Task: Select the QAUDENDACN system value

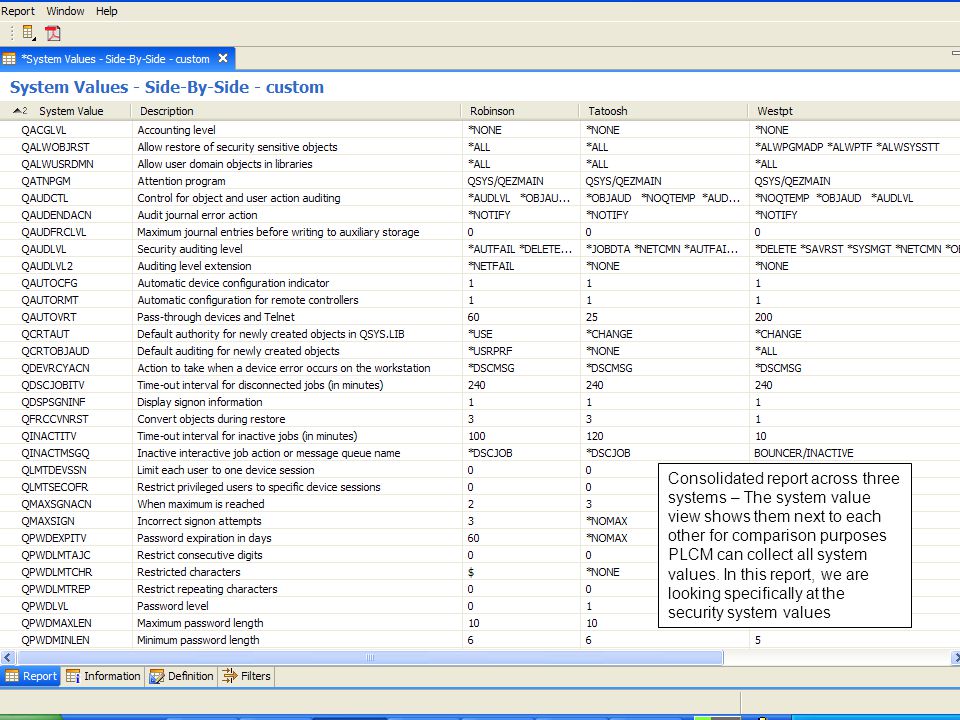Action: (56, 216)
